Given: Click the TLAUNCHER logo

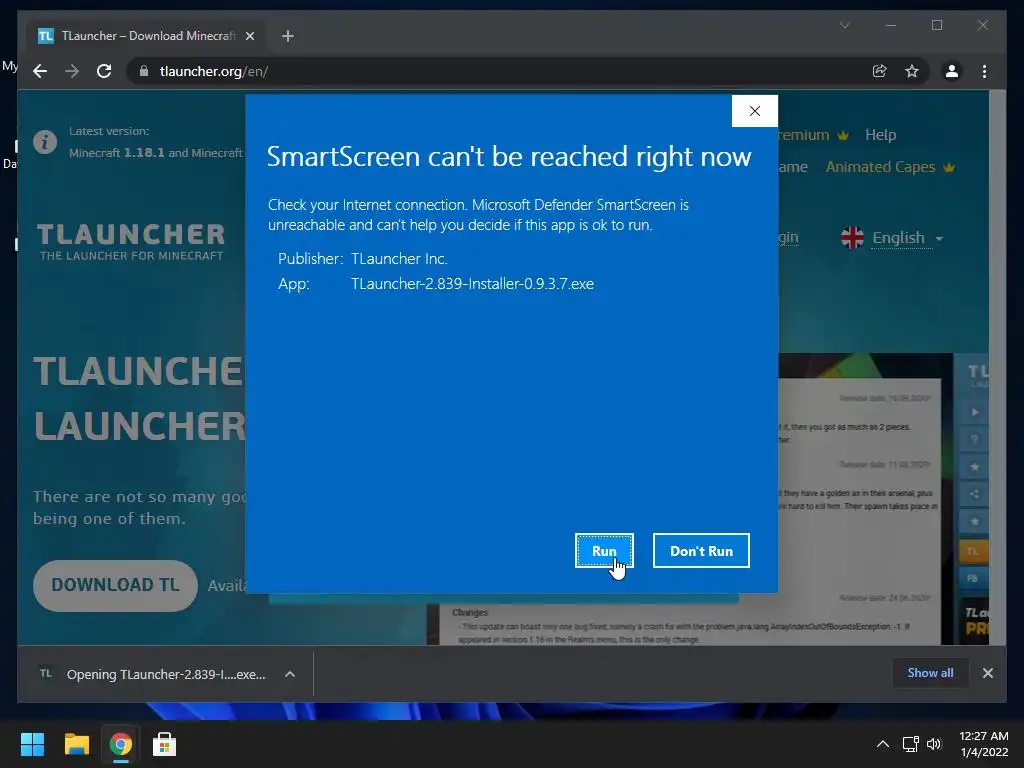Looking at the screenshot, I should pyautogui.click(x=131, y=242).
